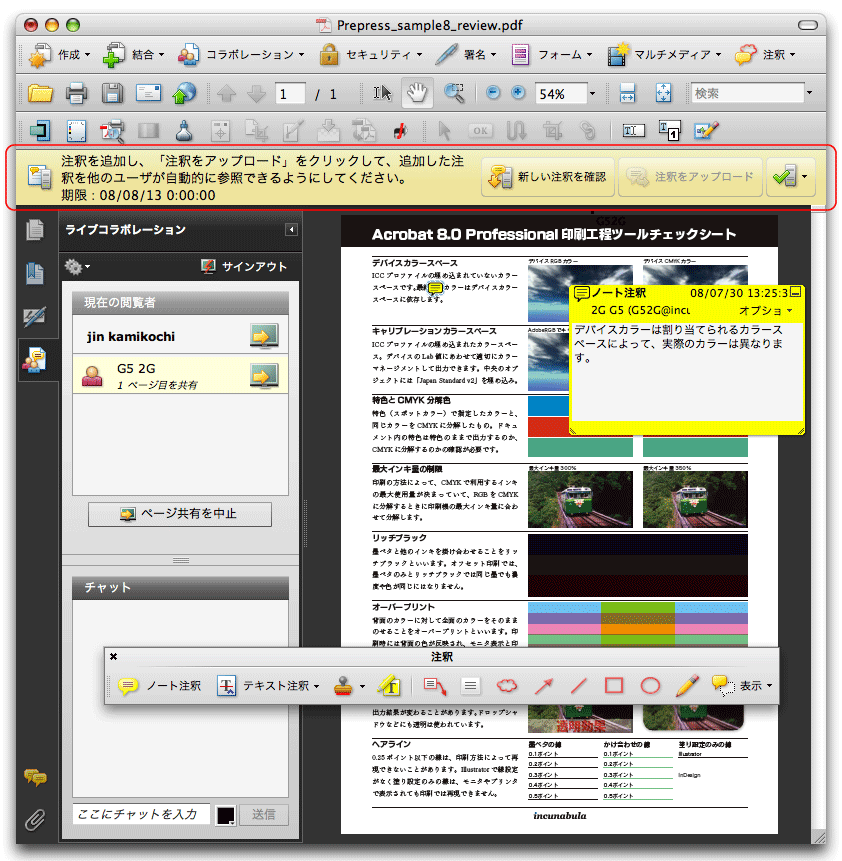Screen dimensions: 842x861
Task: Click share icon beside jin kamikochi
Action: coord(264,336)
